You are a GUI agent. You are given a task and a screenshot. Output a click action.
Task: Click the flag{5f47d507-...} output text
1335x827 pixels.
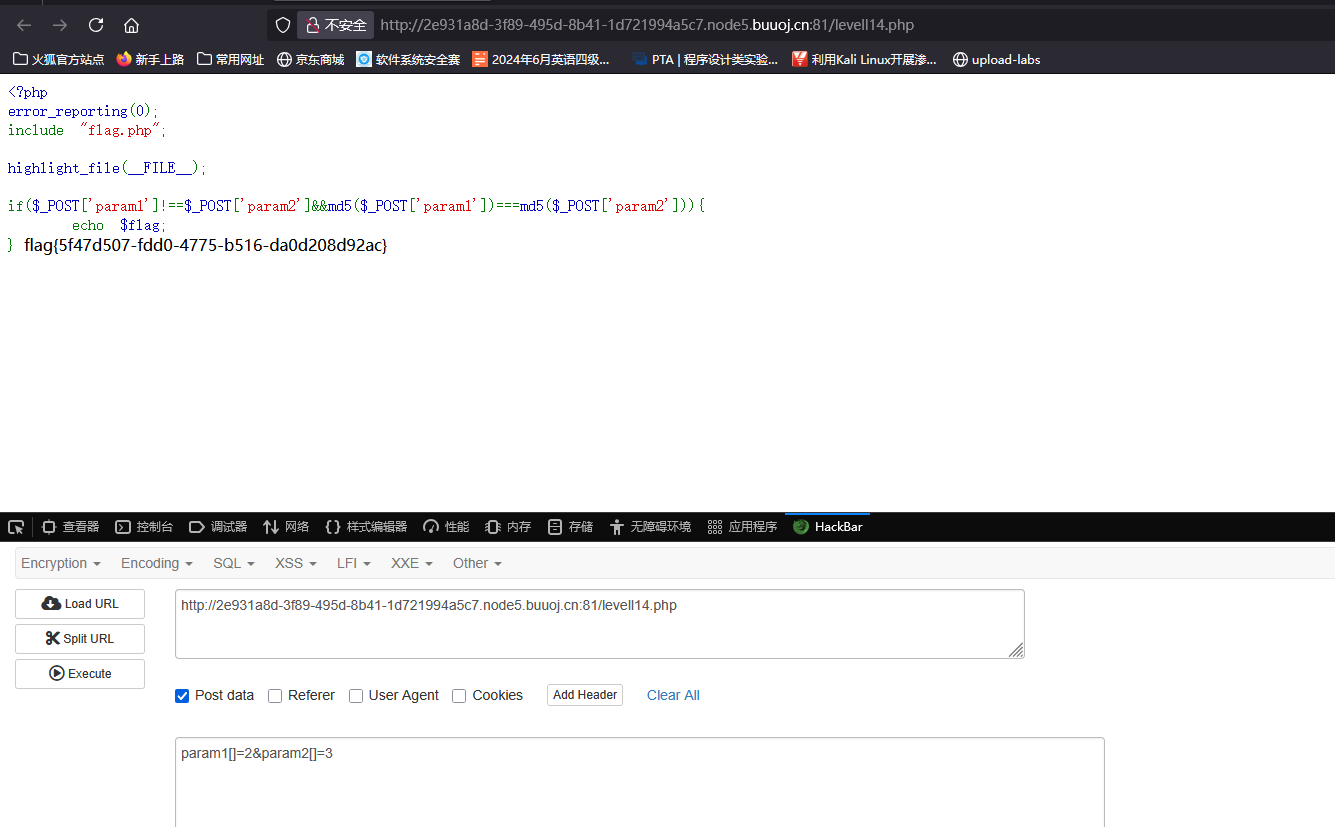205,245
